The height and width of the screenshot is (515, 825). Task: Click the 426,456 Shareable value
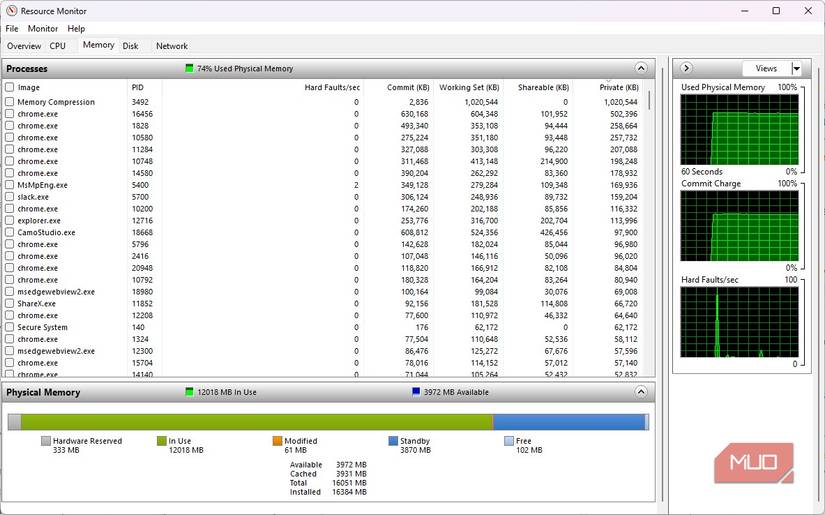[554, 232]
